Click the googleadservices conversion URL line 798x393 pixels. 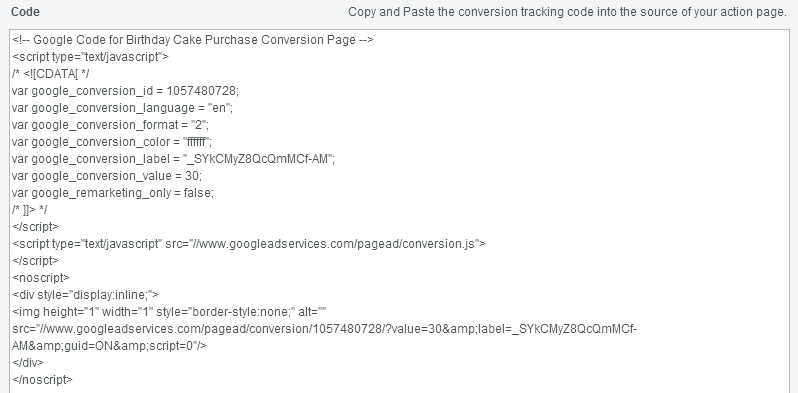[x=324, y=329]
